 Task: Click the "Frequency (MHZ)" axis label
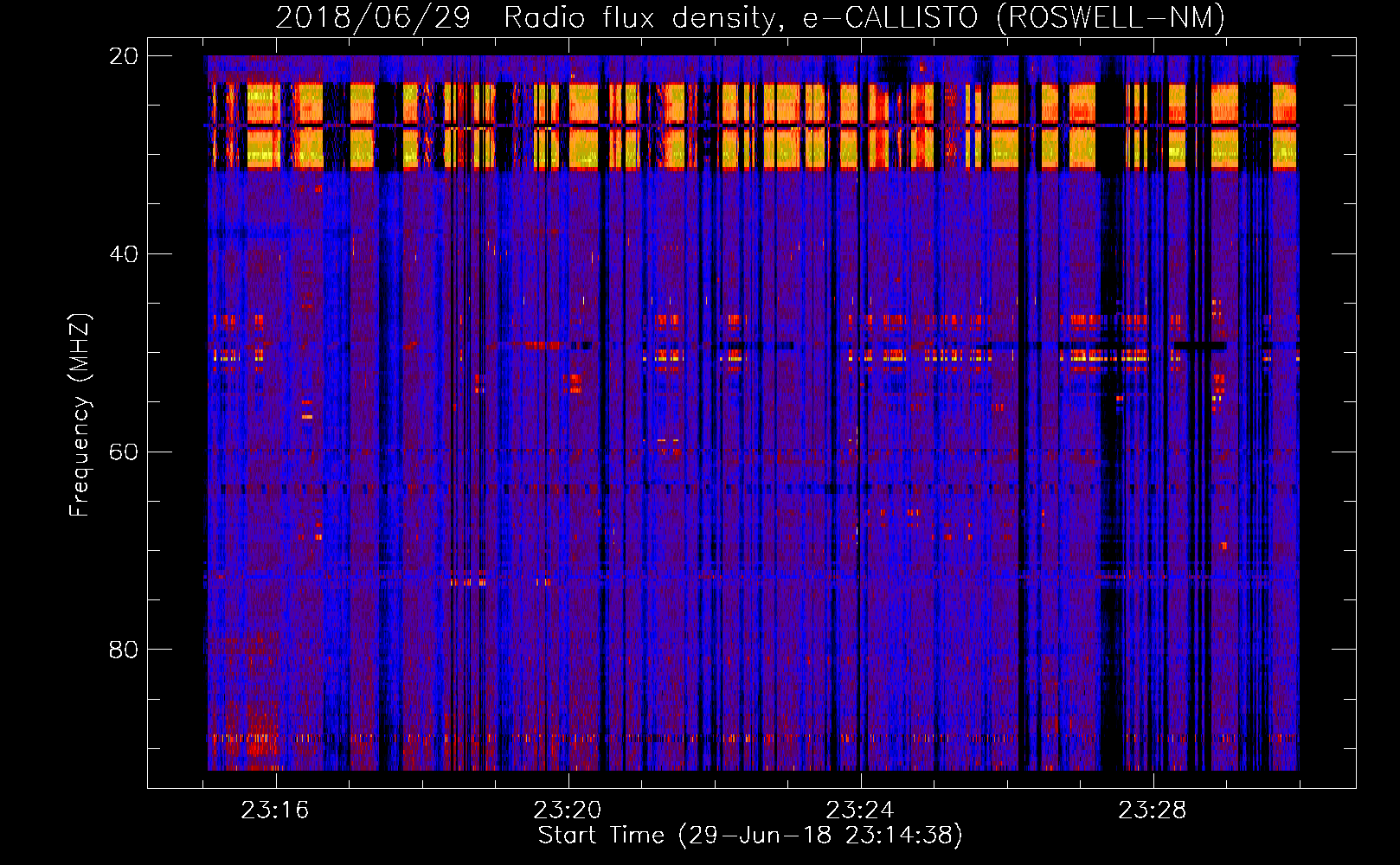pos(80,415)
